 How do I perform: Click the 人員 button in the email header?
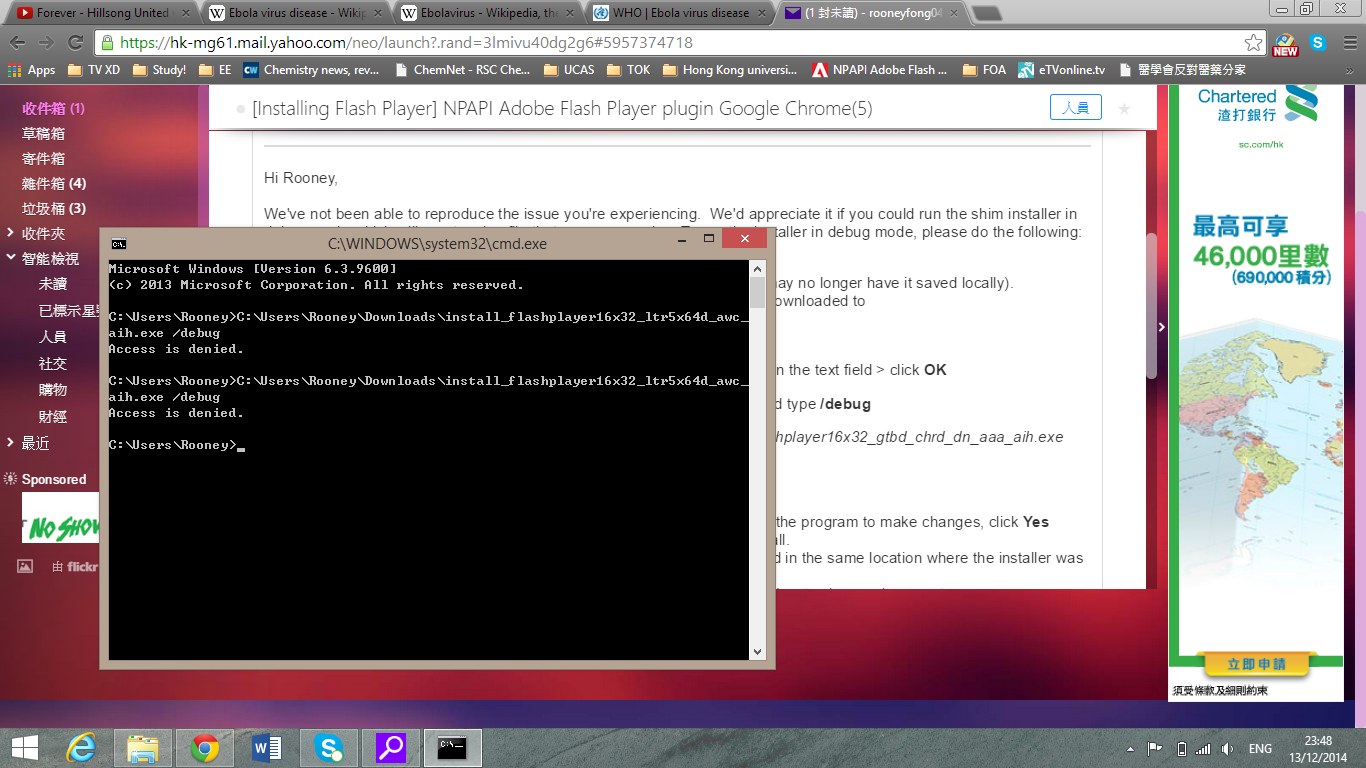click(1076, 108)
